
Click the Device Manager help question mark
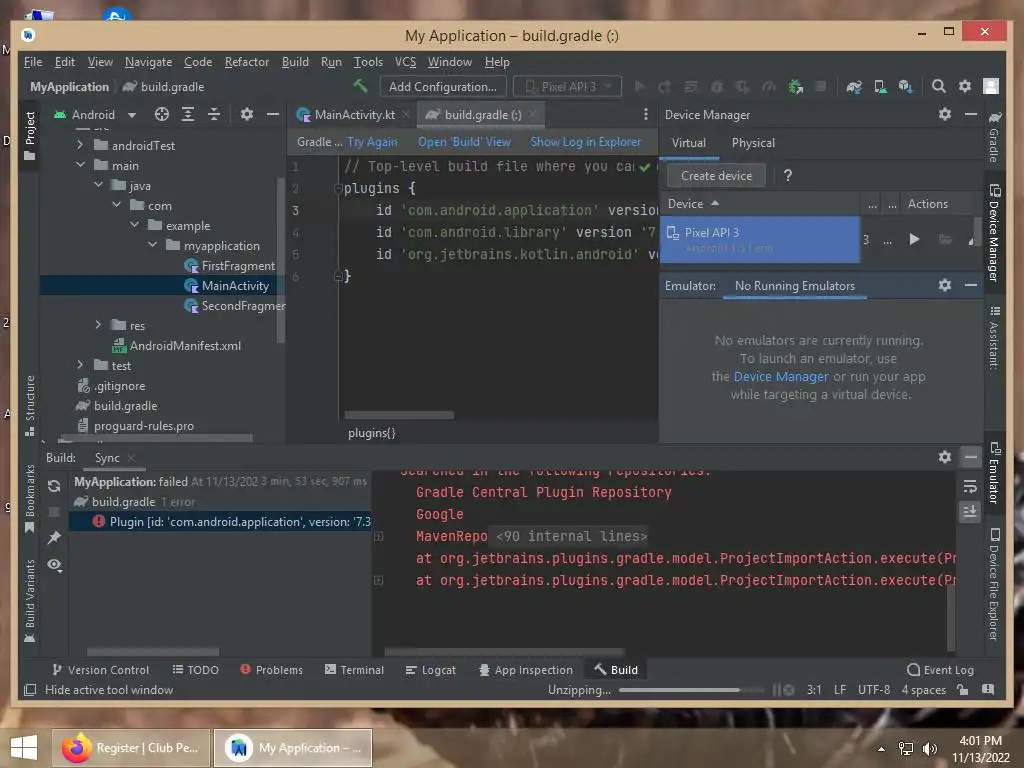click(788, 176)
